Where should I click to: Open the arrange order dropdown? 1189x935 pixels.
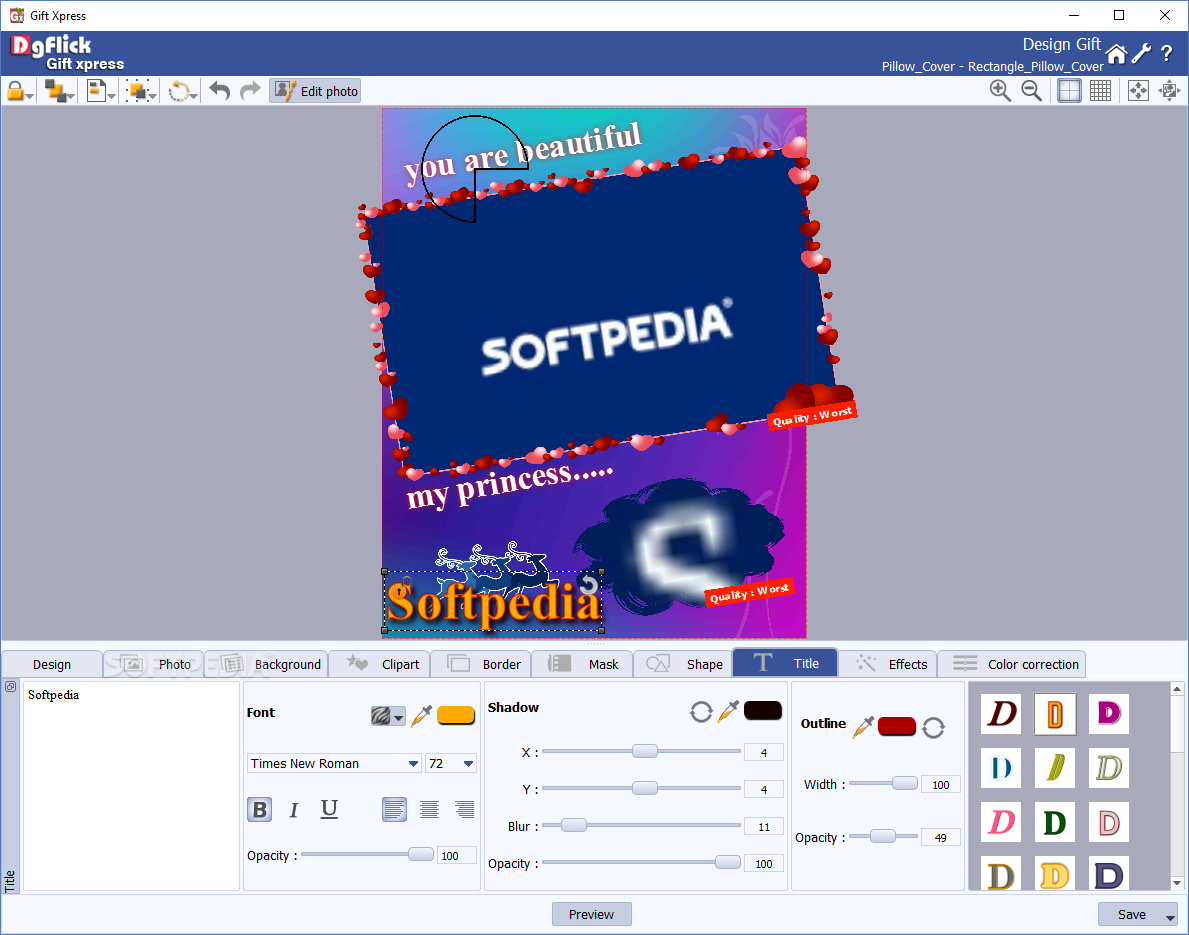[59, 92]
